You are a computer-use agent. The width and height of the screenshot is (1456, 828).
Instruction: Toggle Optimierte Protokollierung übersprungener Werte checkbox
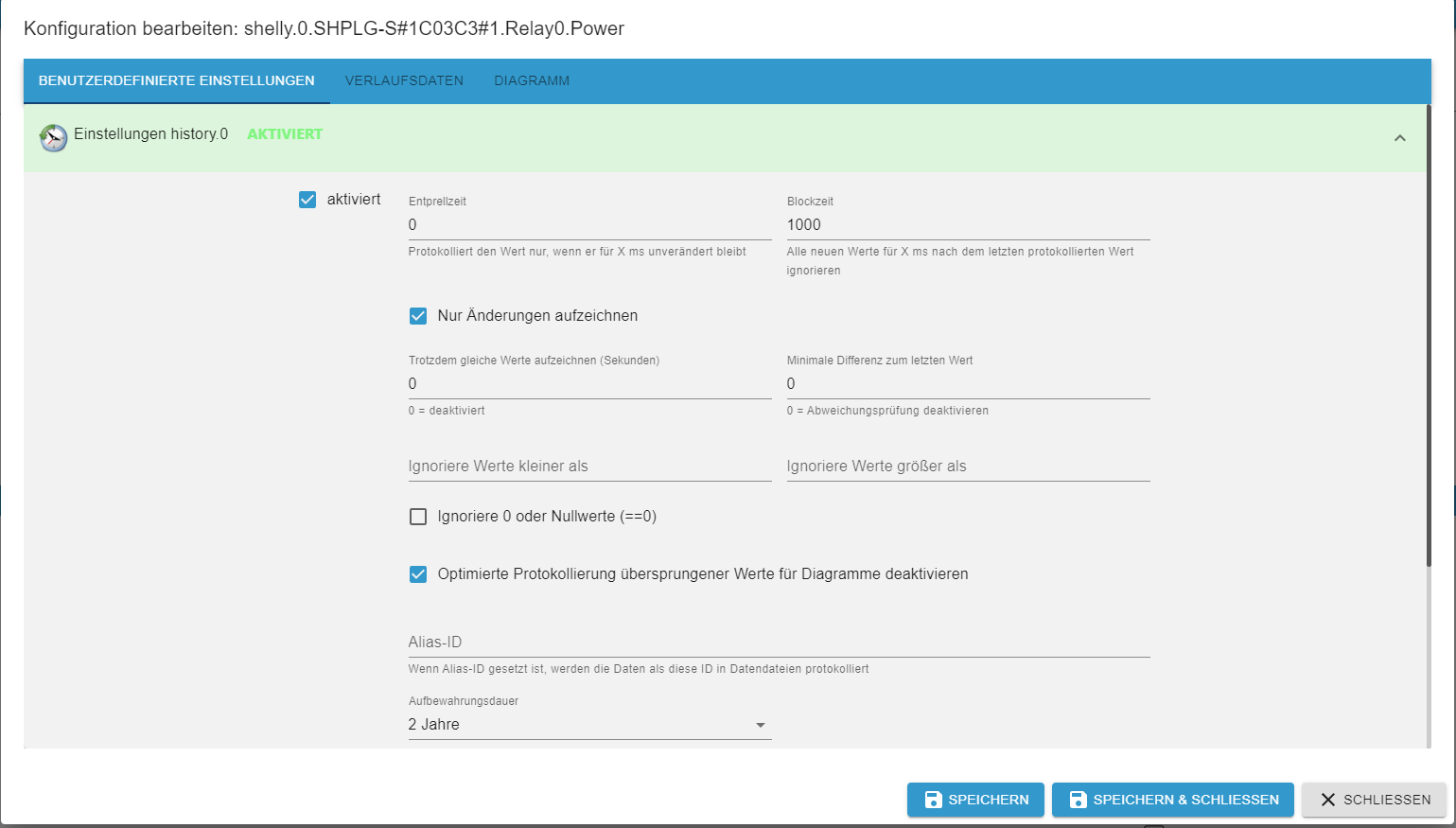pos(418,574)
